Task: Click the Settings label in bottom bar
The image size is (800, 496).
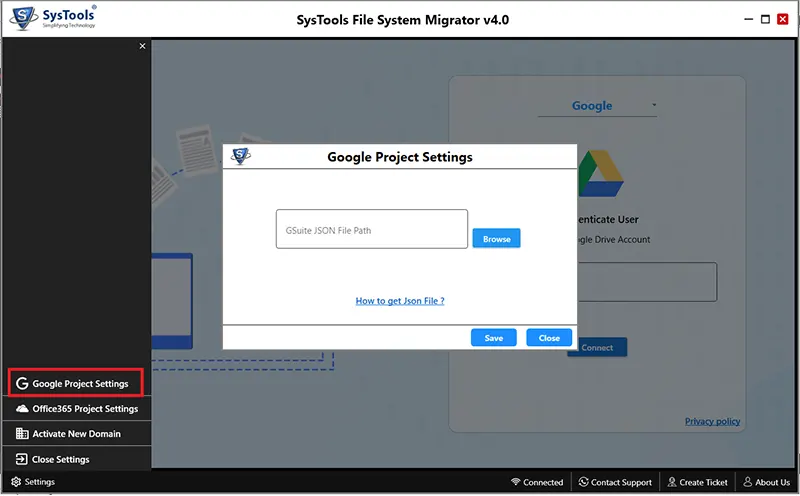Action: pos(40,482)
